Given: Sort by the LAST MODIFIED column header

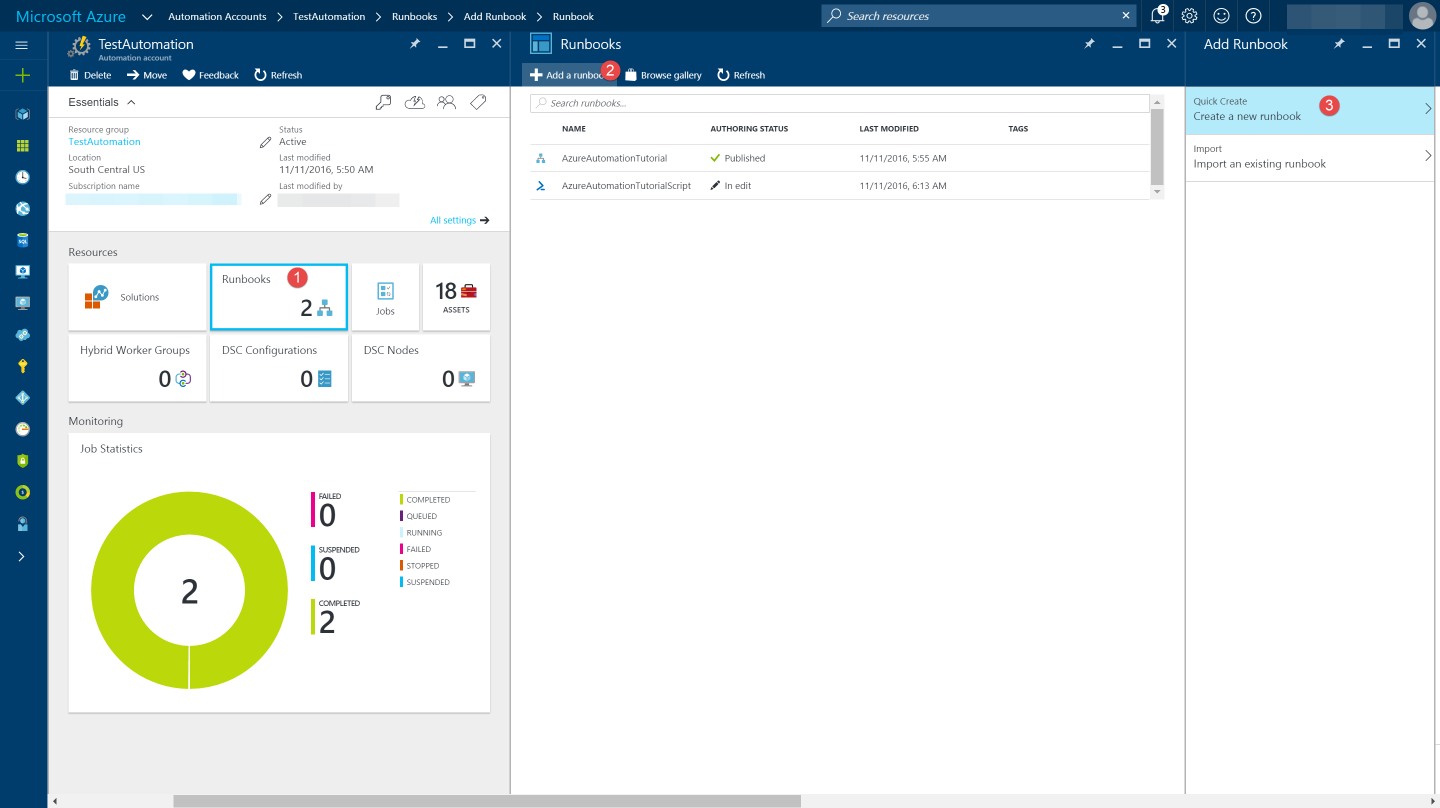Looking at the screenshot, I should click(889, 129).
